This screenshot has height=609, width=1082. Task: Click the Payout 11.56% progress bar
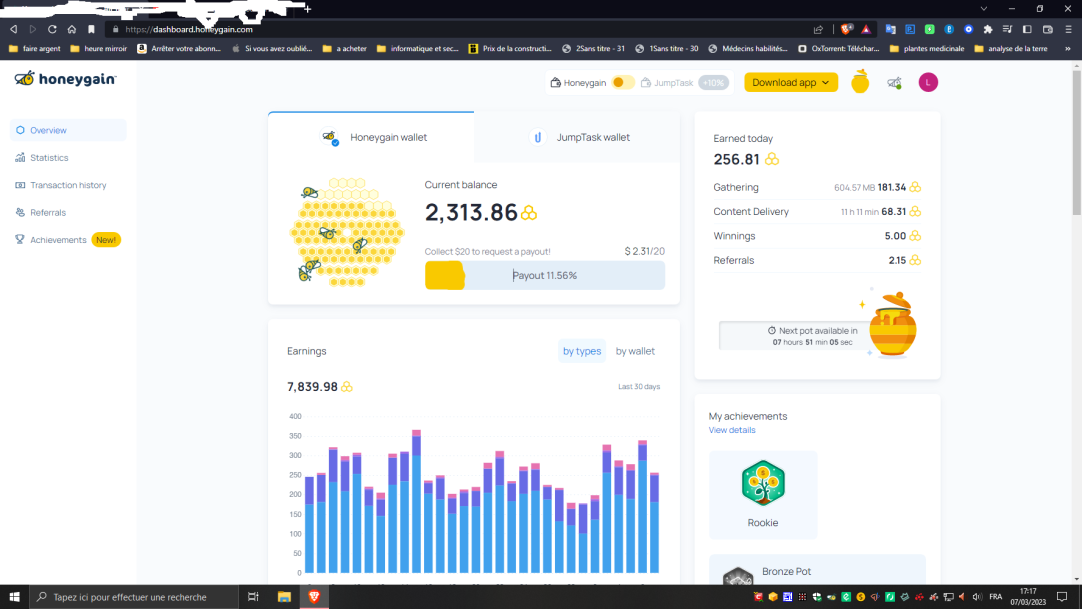coord(544,275)
